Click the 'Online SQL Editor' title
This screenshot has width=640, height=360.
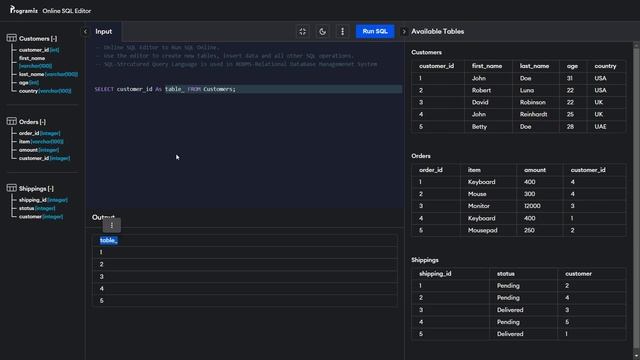(x=67, y=11)
